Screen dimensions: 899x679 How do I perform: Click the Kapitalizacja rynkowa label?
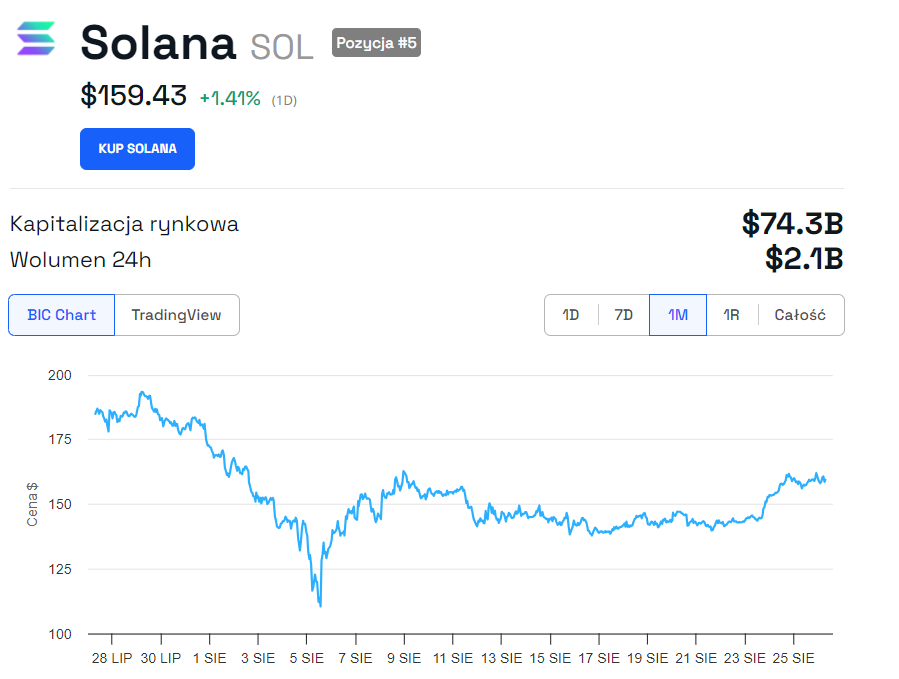(124, 224)
